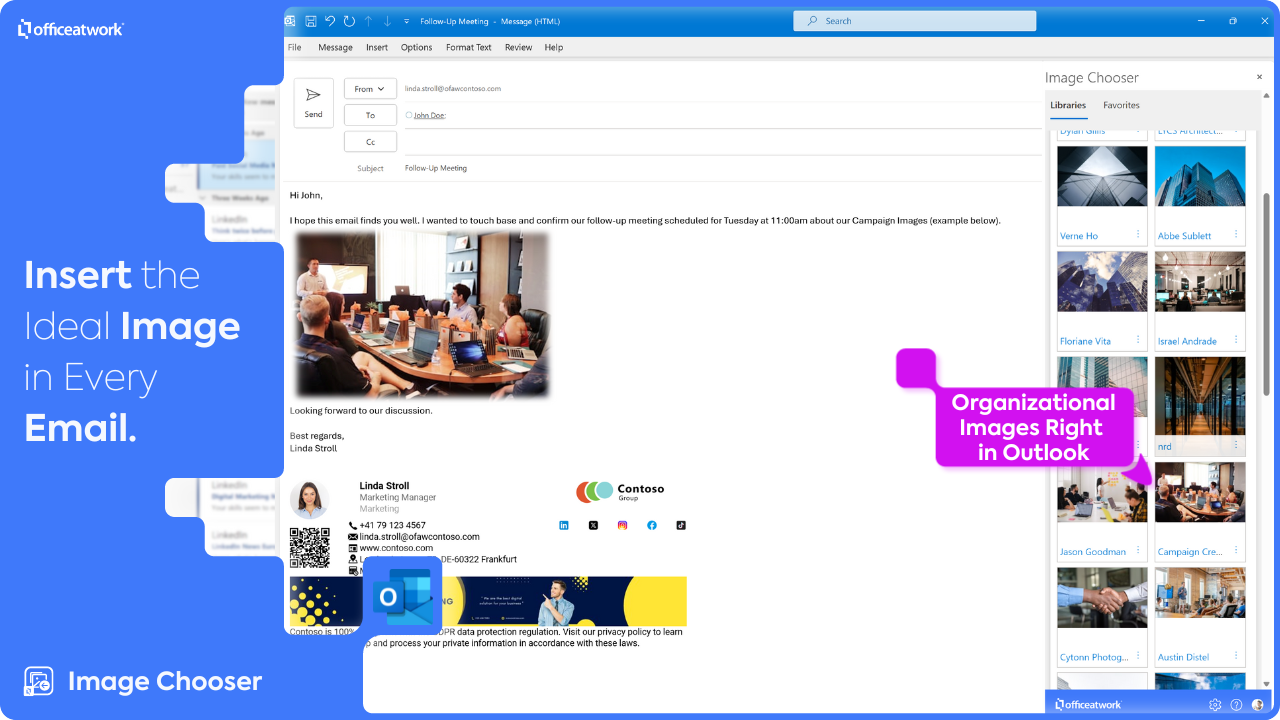Image resolution: width=1280 pixels, height=720 pixels.
Task: Edit the Subject field text Follow-Up Meeting
Action: 436,168
